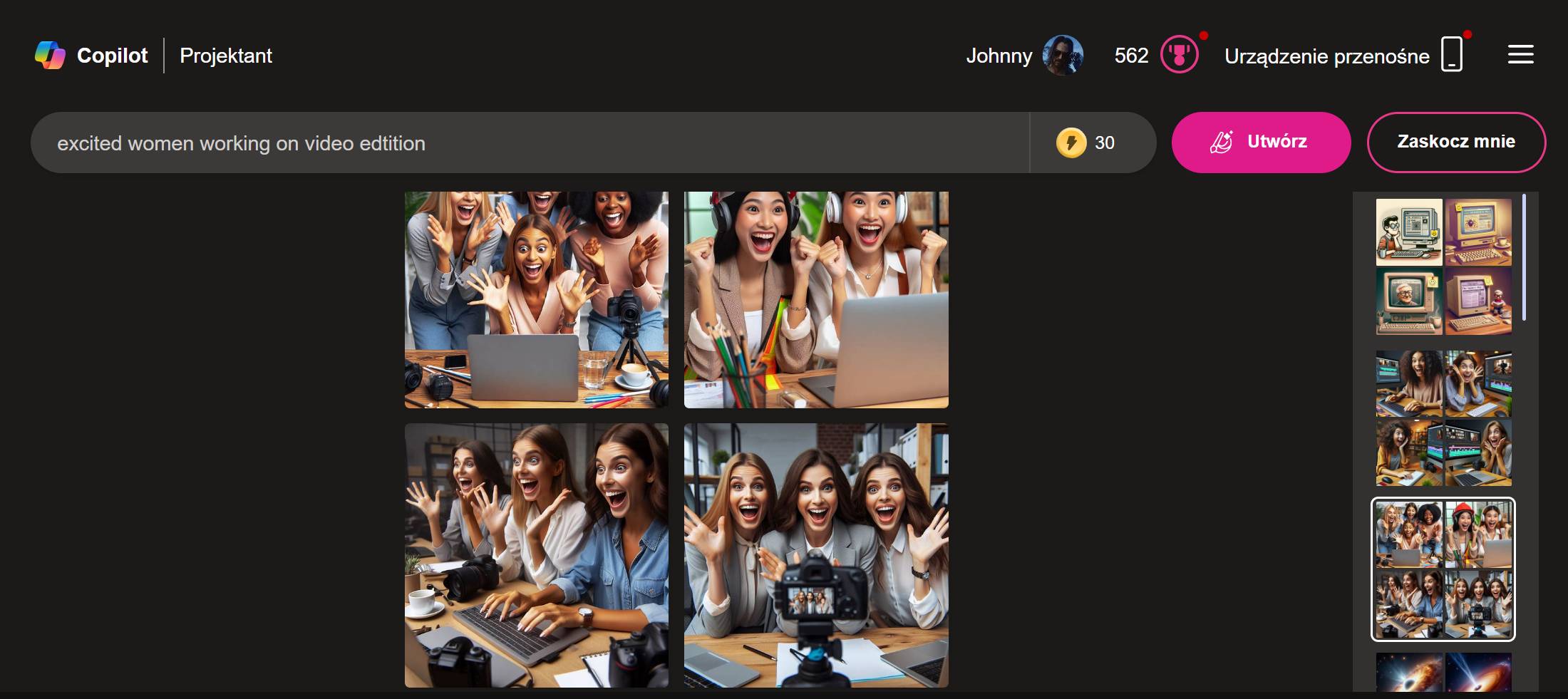Open the rewards trophy icon
Screen dimensions: 1568x699
tap(1180, 54)
